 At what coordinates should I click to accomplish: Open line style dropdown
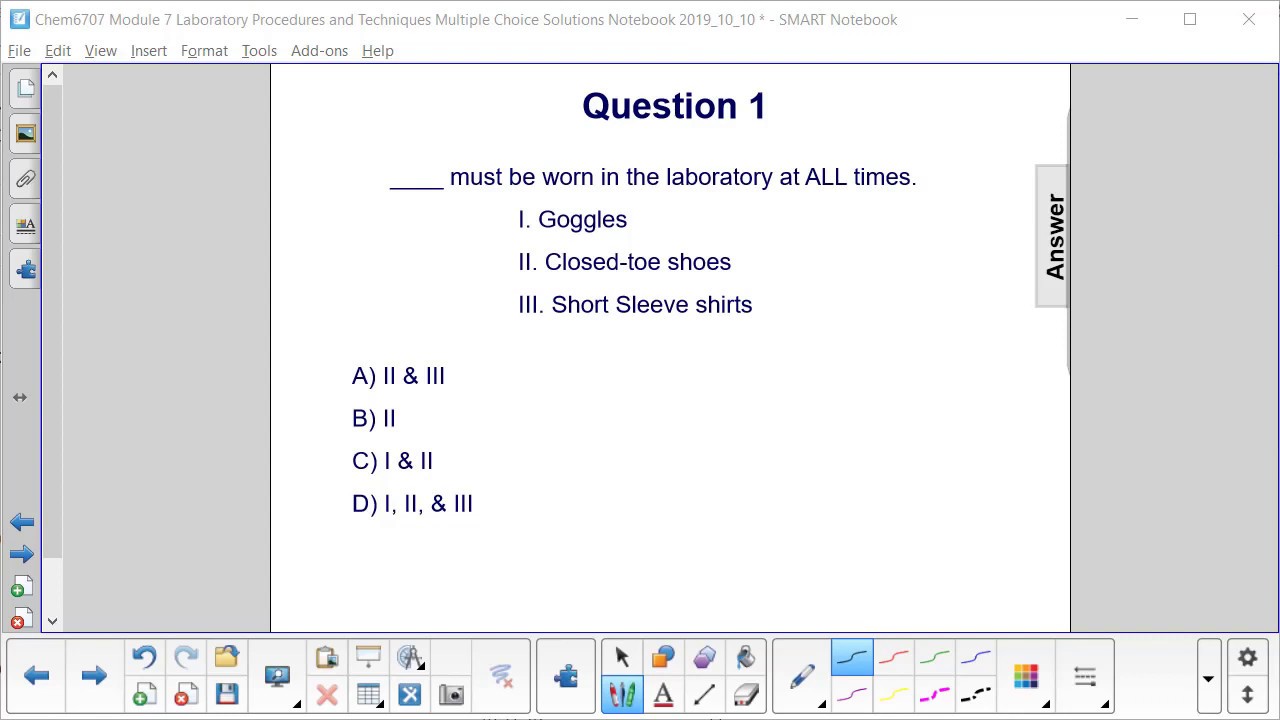pyautogui.click(x=1088, y=678)
